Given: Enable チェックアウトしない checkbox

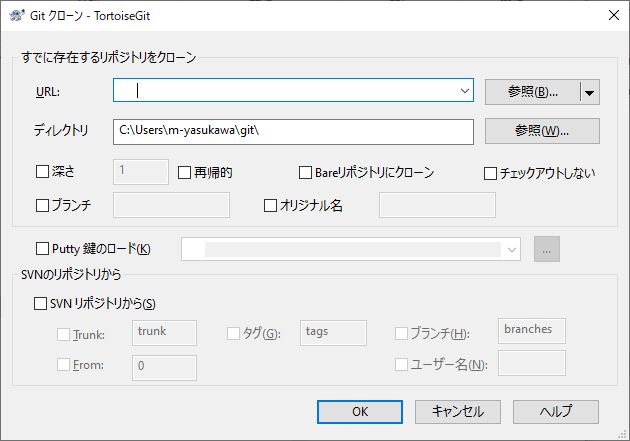Looking at the screenshot, I should point(490,174).
